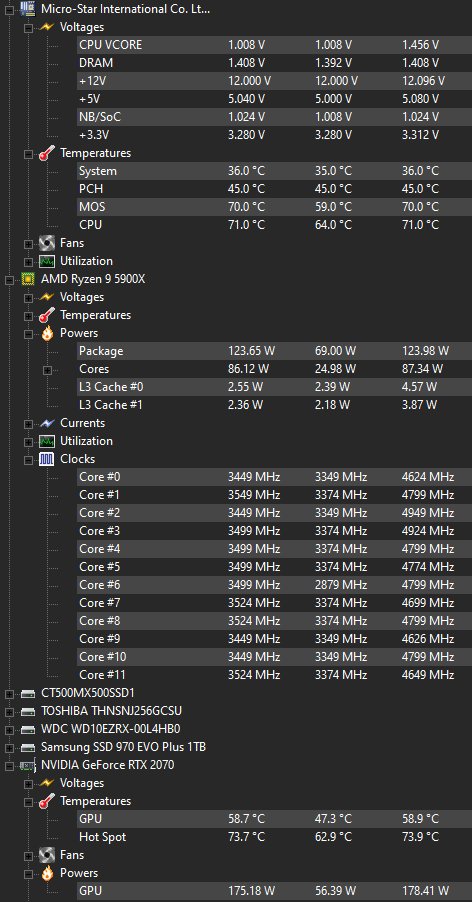Click the 4949 MHz max value of Core #2

point(428,513)
